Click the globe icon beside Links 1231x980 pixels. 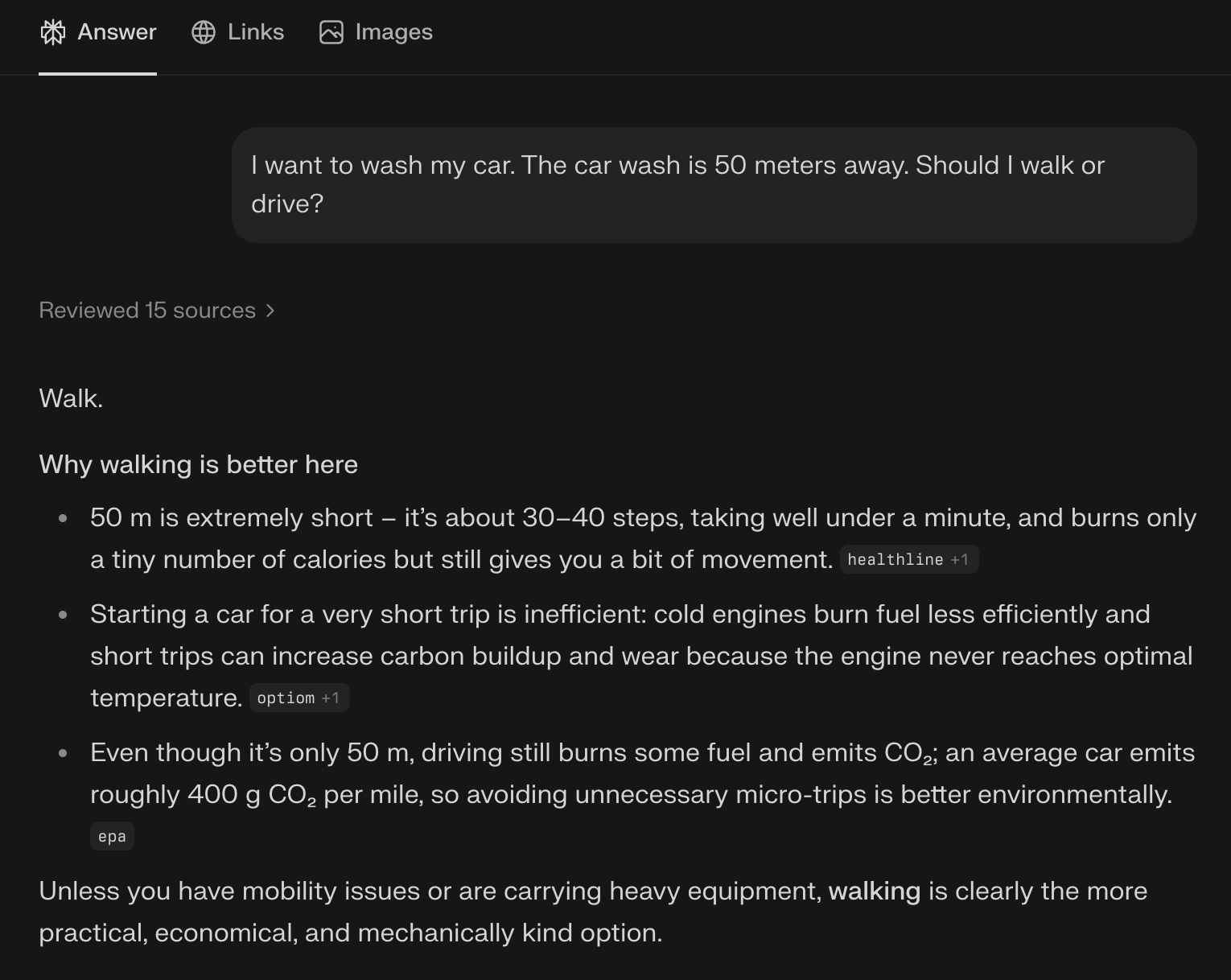pyautogui.click(x=204, y=32)
